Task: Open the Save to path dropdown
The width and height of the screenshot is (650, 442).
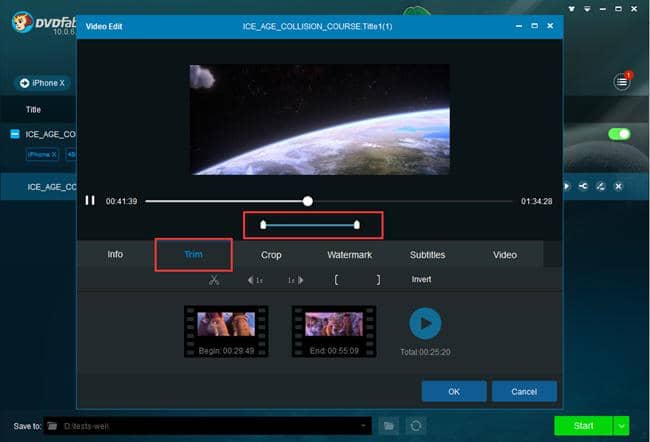Action: click(363, 426)
